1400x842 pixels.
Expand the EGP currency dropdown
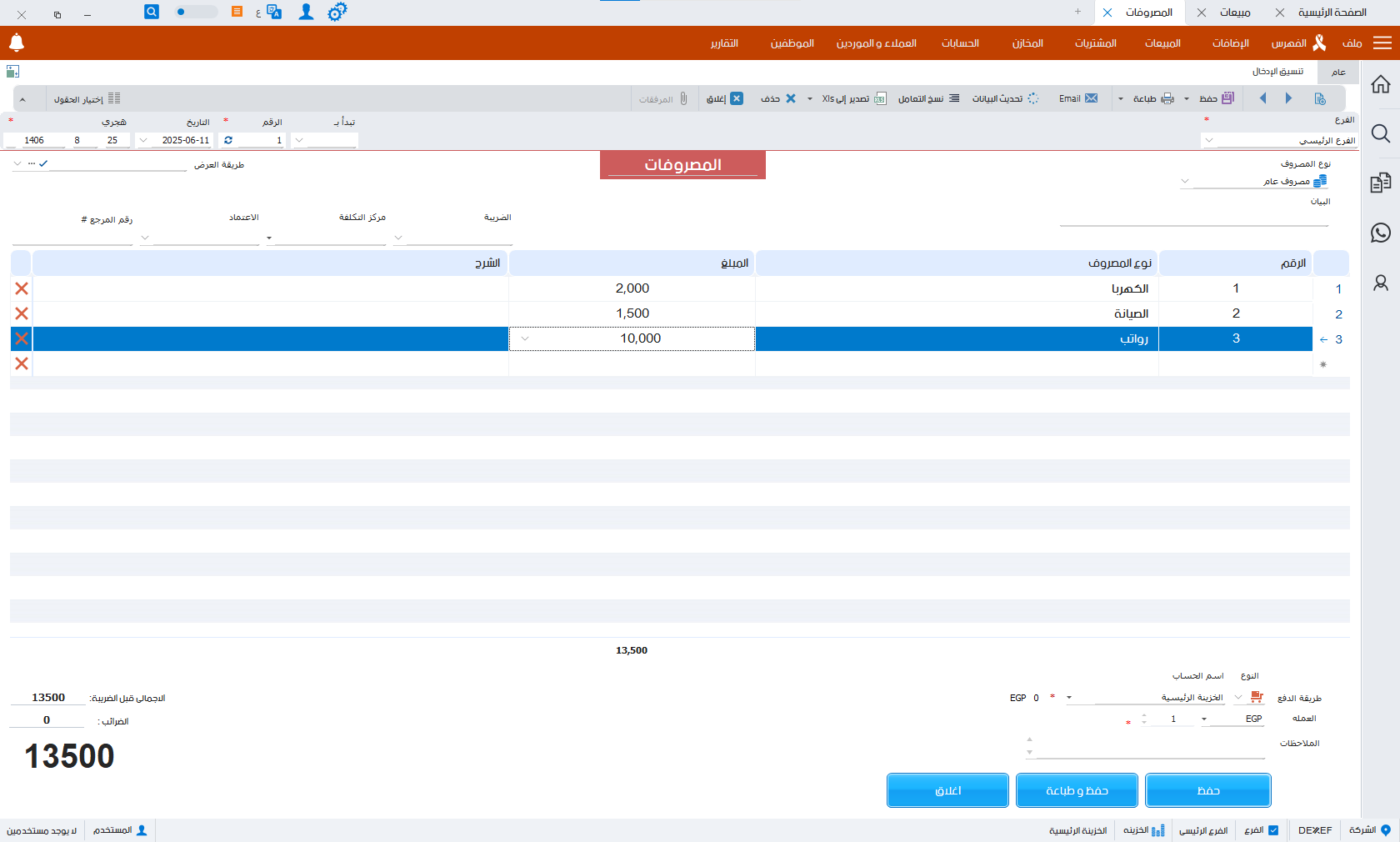pos(1204,719)
